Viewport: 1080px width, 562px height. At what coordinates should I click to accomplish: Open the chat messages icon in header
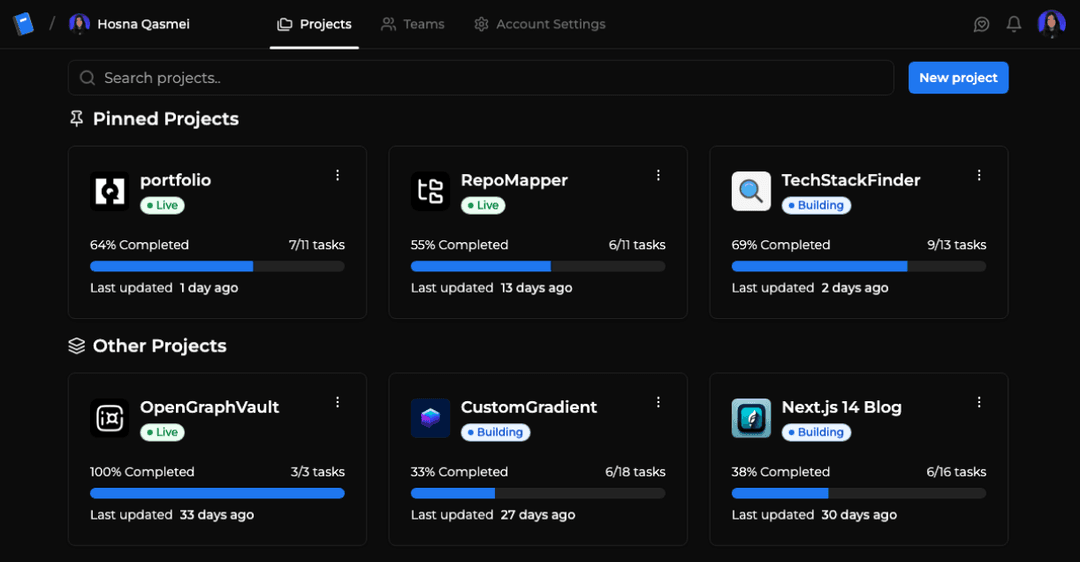pyautogui.click(x=981, y=24)
